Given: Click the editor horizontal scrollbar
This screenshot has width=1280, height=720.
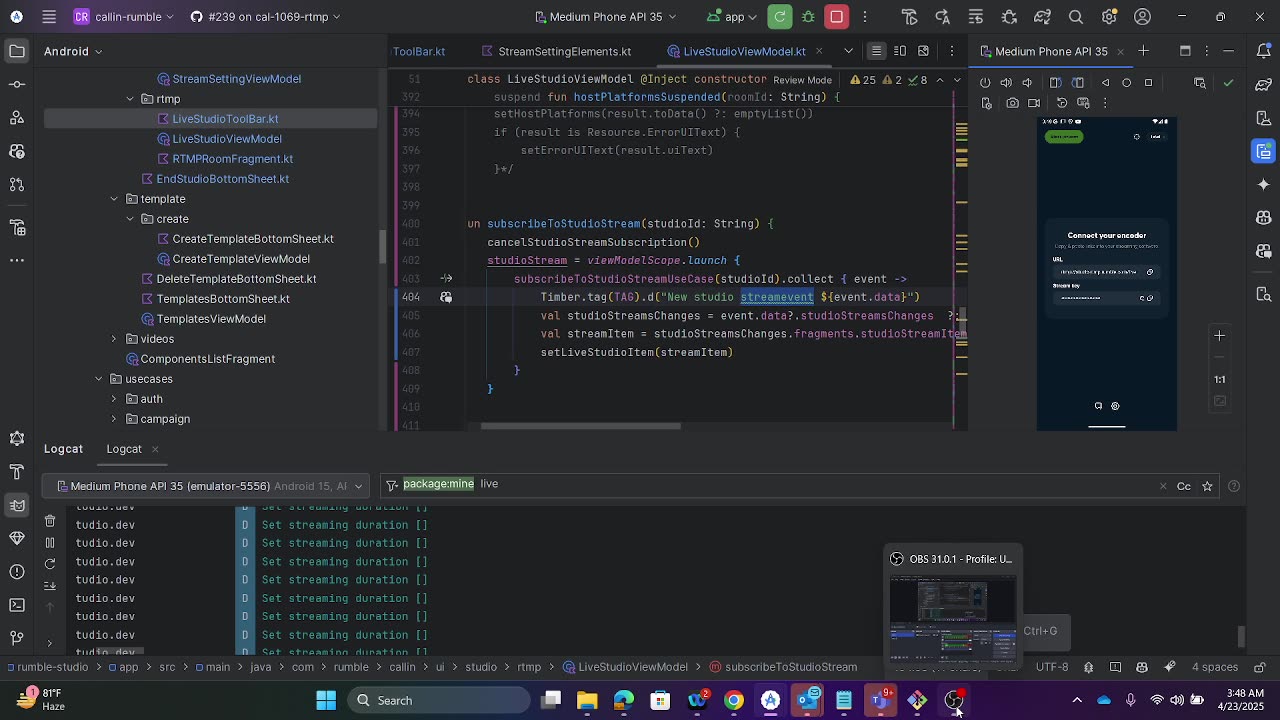Looking at the screenshot, I should (x=580, y=426).
